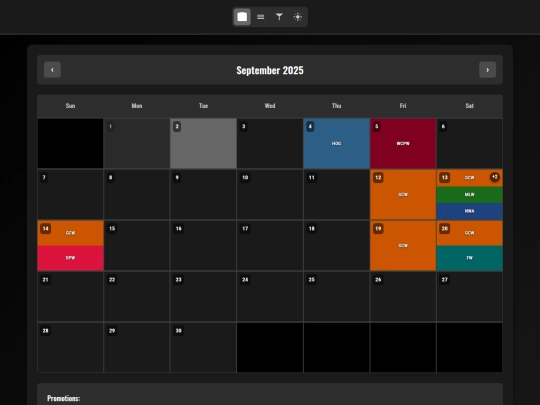Viewport: 540px width, 405px height.
Task: Open the MLW event on September 13
Action: (469, 195)
